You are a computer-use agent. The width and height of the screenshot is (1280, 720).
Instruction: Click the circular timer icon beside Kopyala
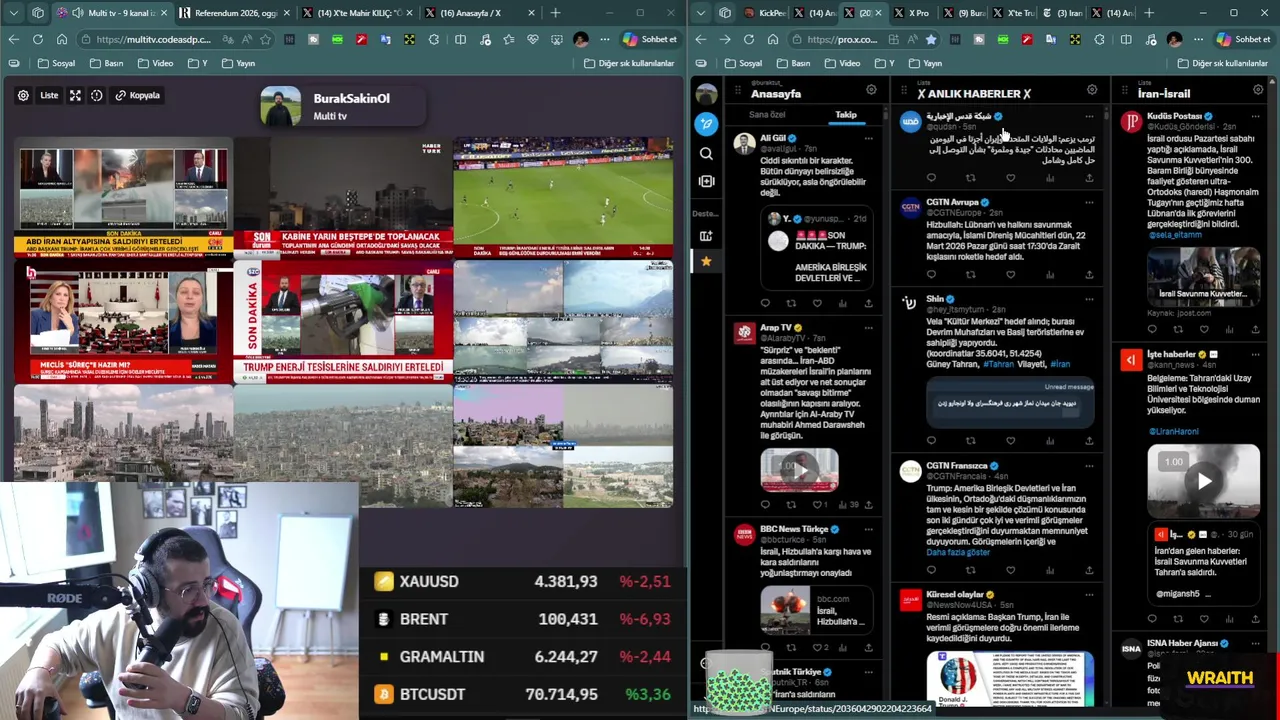(x=97, y=95)
